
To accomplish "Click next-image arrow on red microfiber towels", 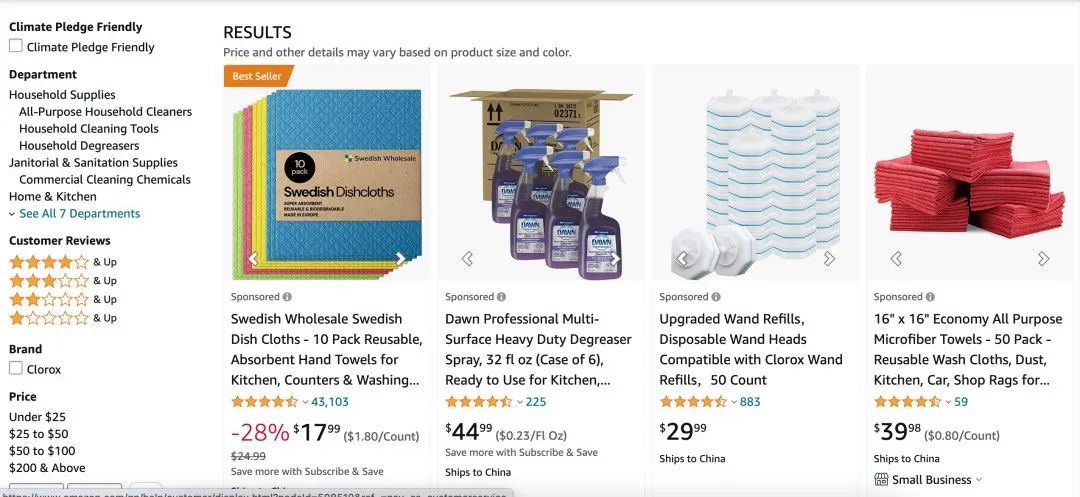I will (1043, 259).
